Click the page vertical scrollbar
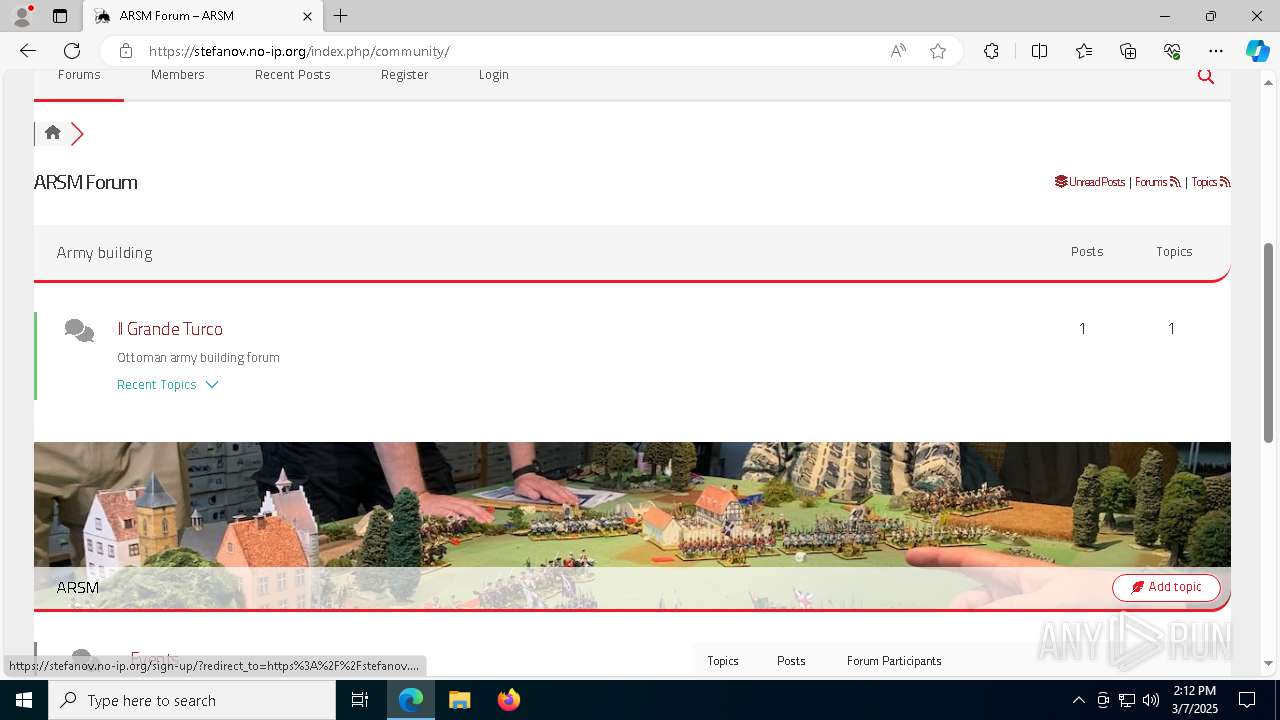Image resolution: width=1280 pixels, height=720 pixels. [x=1269, y=342]
